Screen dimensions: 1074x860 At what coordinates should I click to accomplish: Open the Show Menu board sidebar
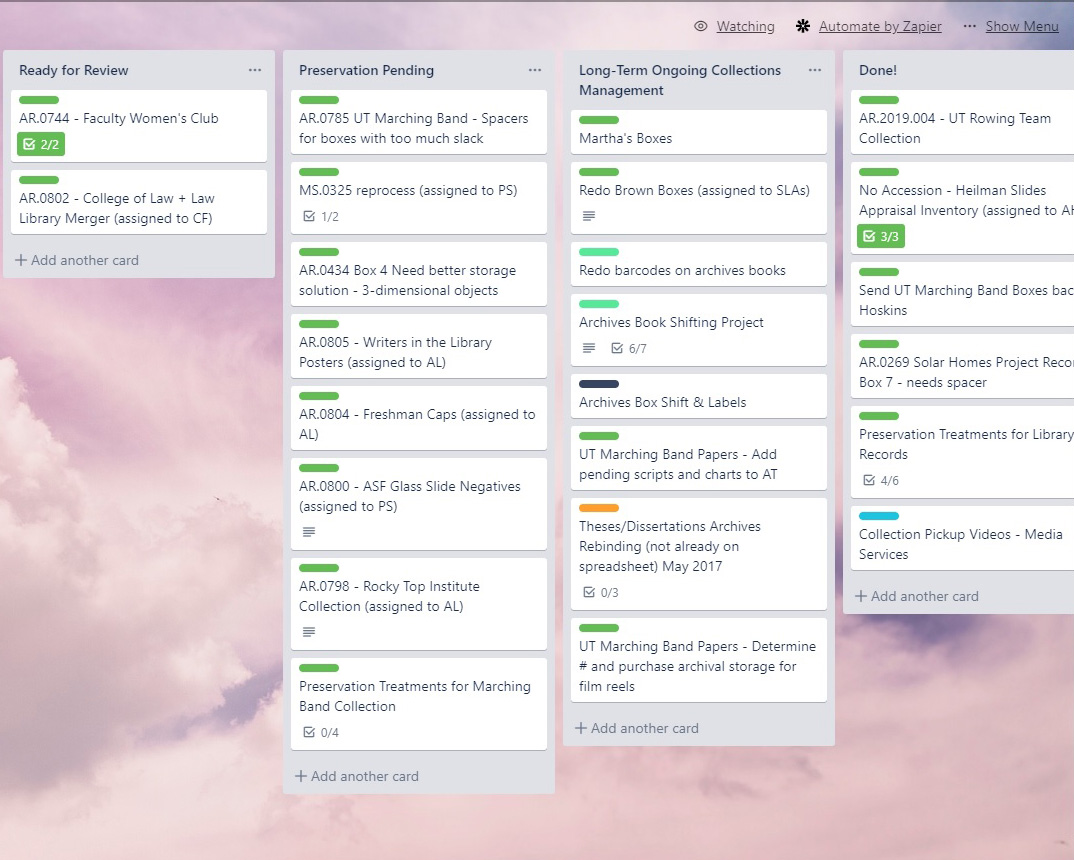1011,26
